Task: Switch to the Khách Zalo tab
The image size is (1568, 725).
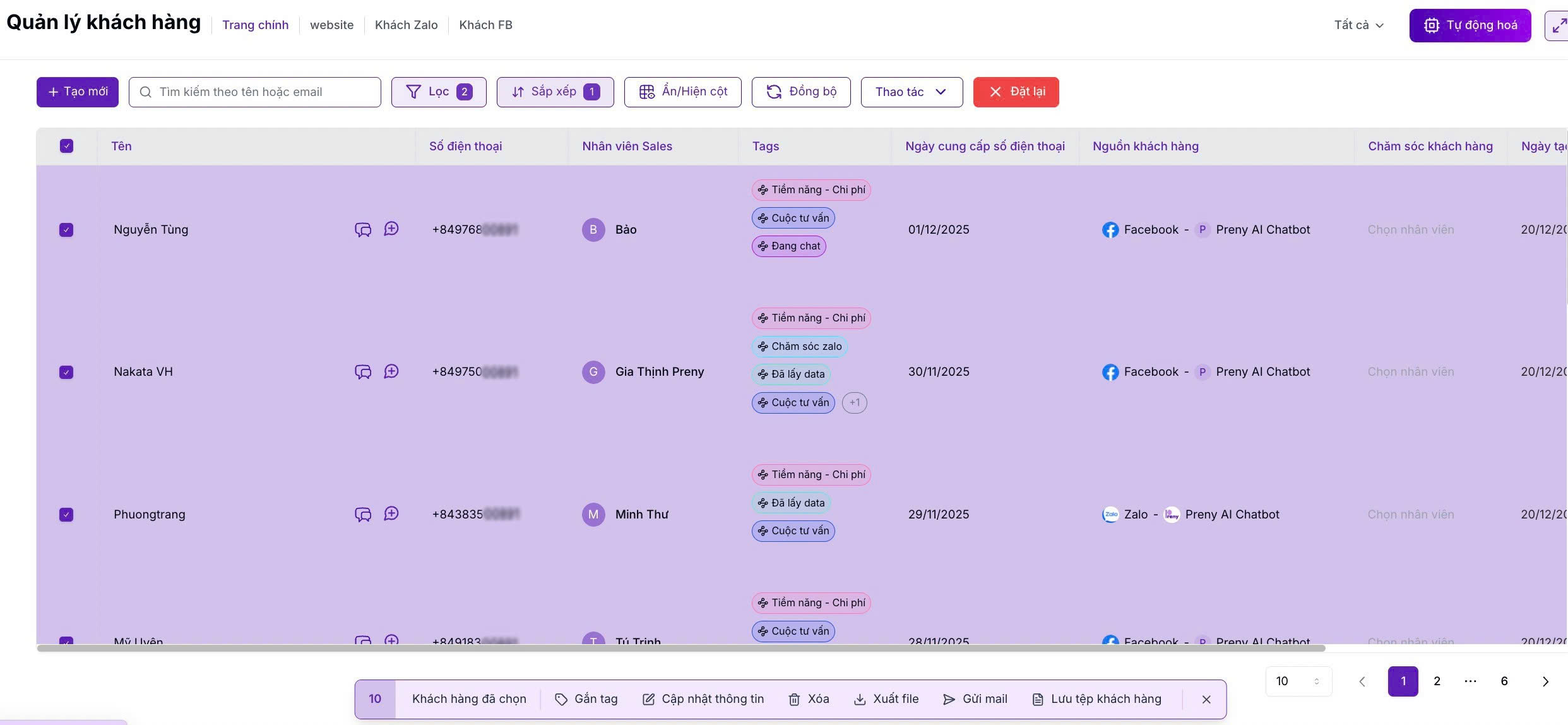Action: pyautogui.click(x=406, y=25)
